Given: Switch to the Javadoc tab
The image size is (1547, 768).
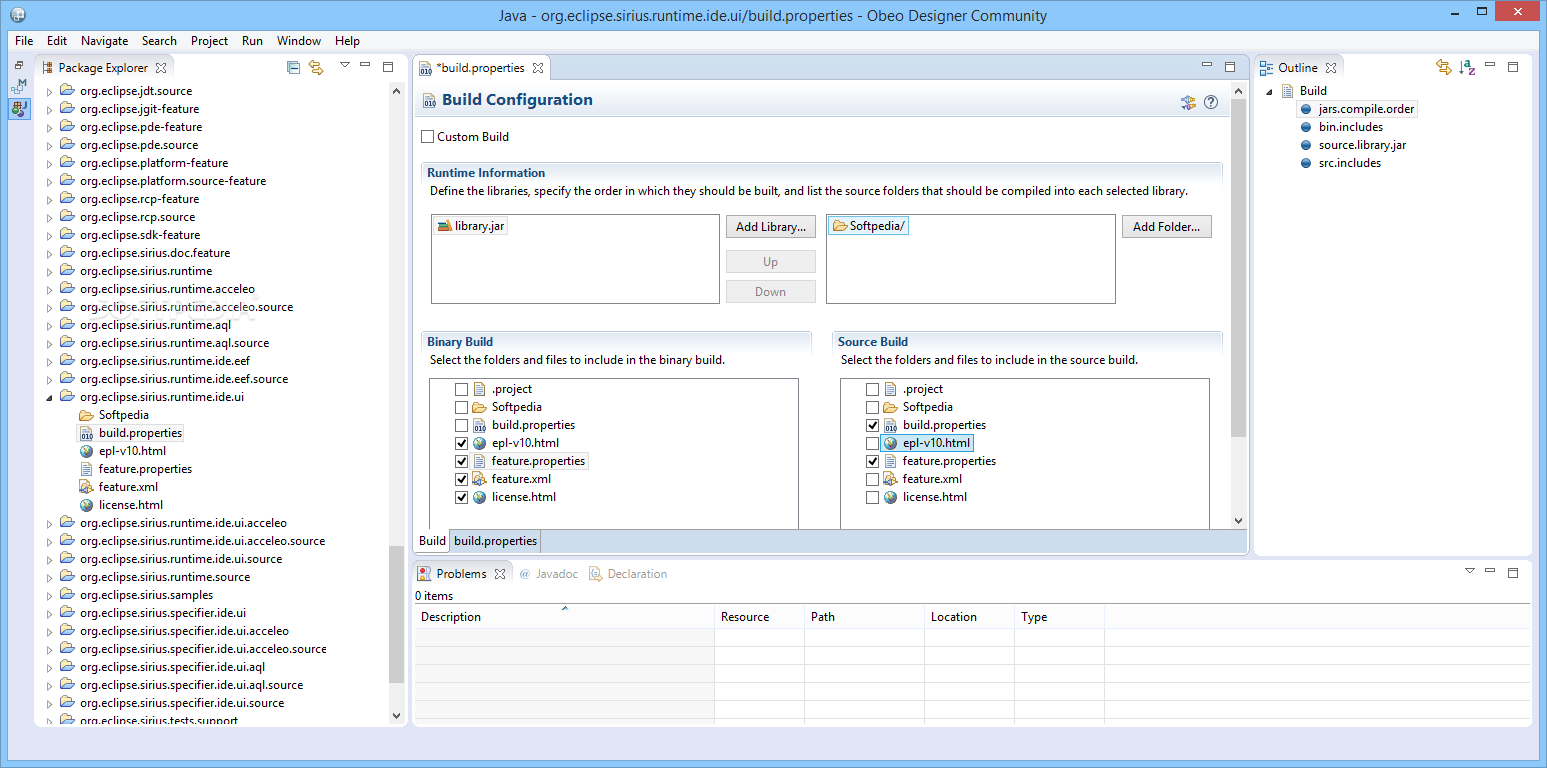Looking at the screenshot, I should tap(549, 574).
